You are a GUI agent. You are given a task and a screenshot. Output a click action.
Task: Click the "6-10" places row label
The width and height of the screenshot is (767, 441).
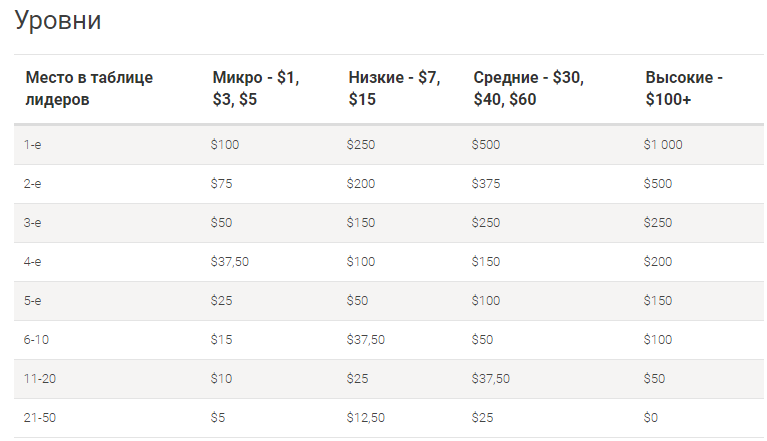[x=36, y=340]
